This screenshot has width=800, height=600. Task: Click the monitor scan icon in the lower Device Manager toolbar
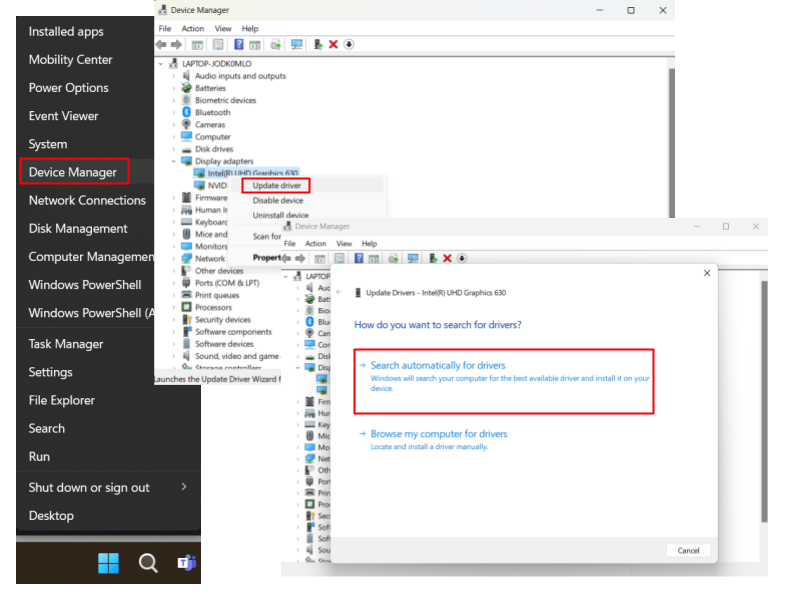[413, 259]
